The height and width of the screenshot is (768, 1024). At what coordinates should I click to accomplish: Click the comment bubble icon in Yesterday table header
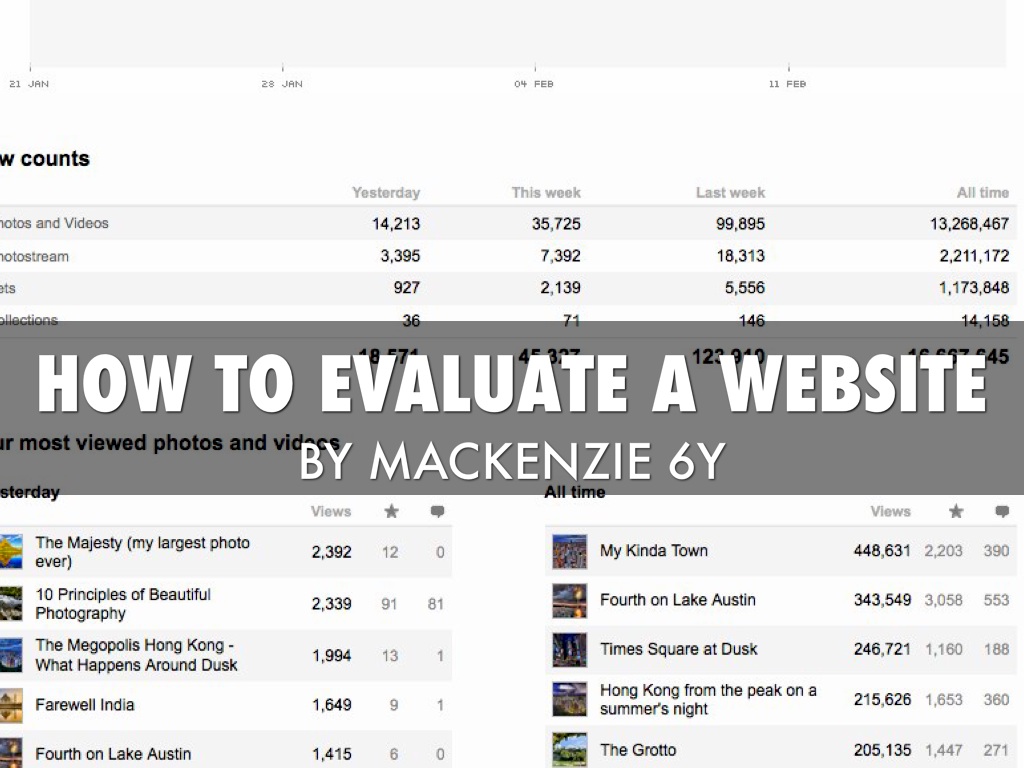click(x=437, y=511)
